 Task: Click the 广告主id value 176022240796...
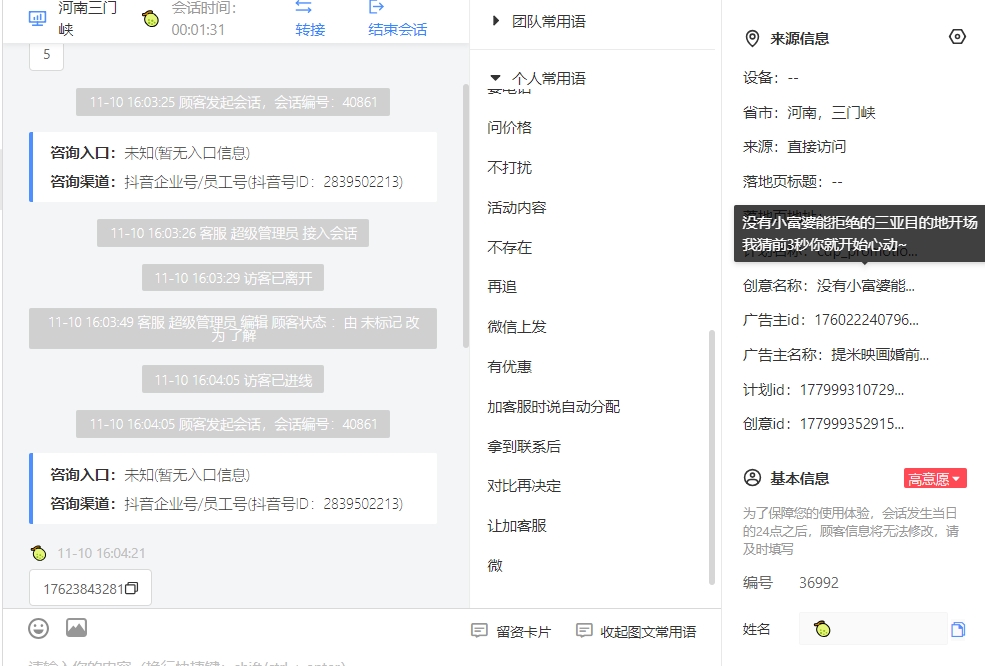(866, 320)
